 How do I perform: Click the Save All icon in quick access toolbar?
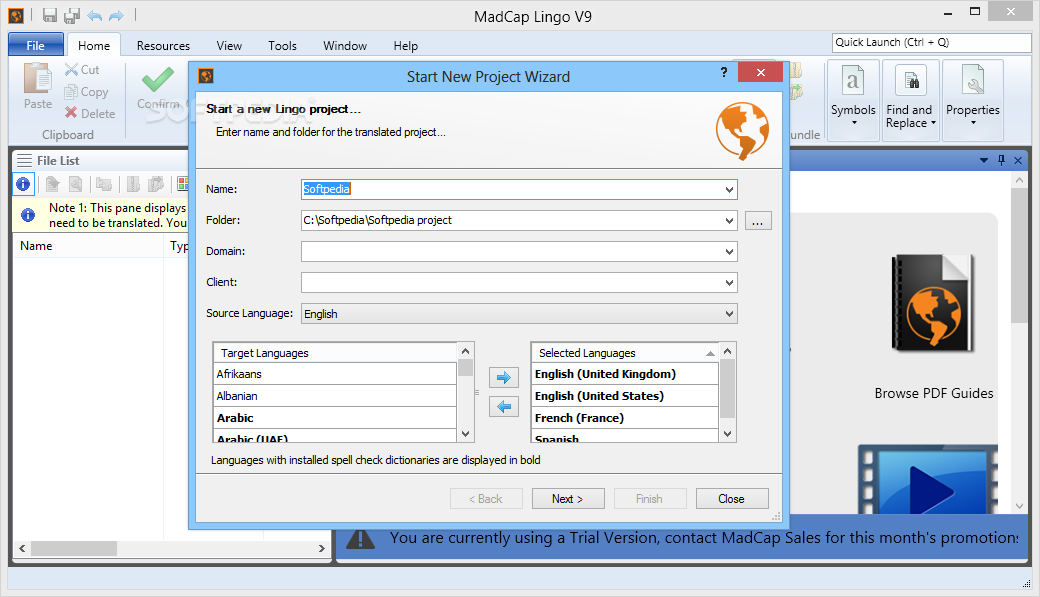(72, 15)
